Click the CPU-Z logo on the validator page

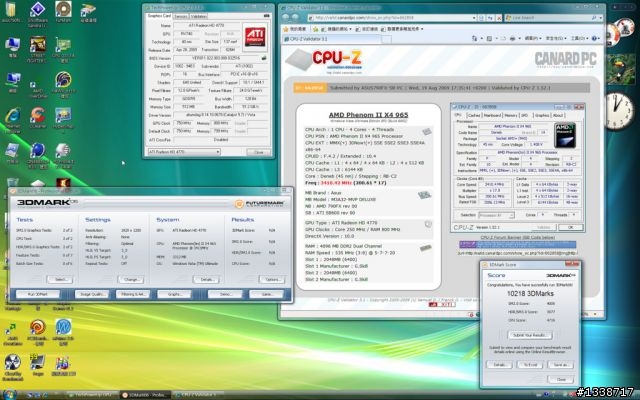[324, 60]
